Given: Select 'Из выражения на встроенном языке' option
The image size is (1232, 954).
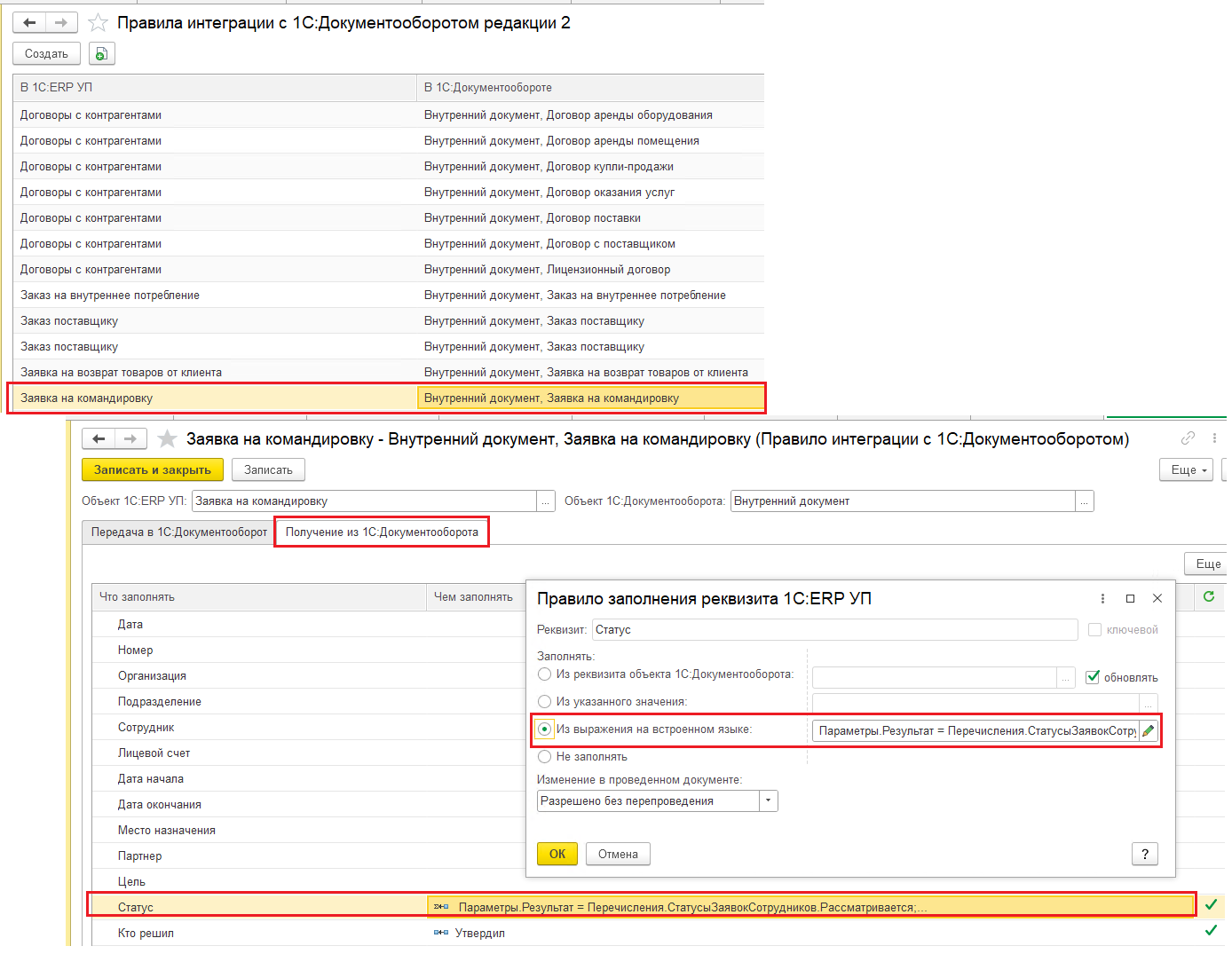Looking at the screenshot, I should pyautogui.click(x=545, y=729).
